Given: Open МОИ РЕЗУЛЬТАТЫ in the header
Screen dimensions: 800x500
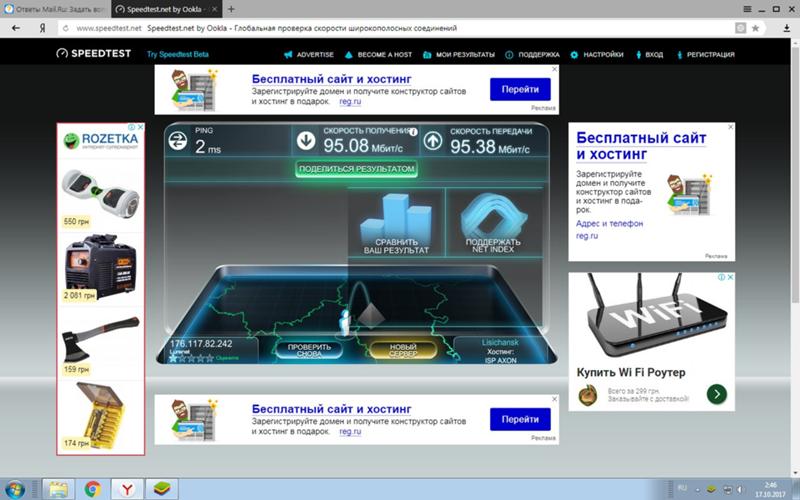Looking at the screenshot, I should (x=459, y=55).
